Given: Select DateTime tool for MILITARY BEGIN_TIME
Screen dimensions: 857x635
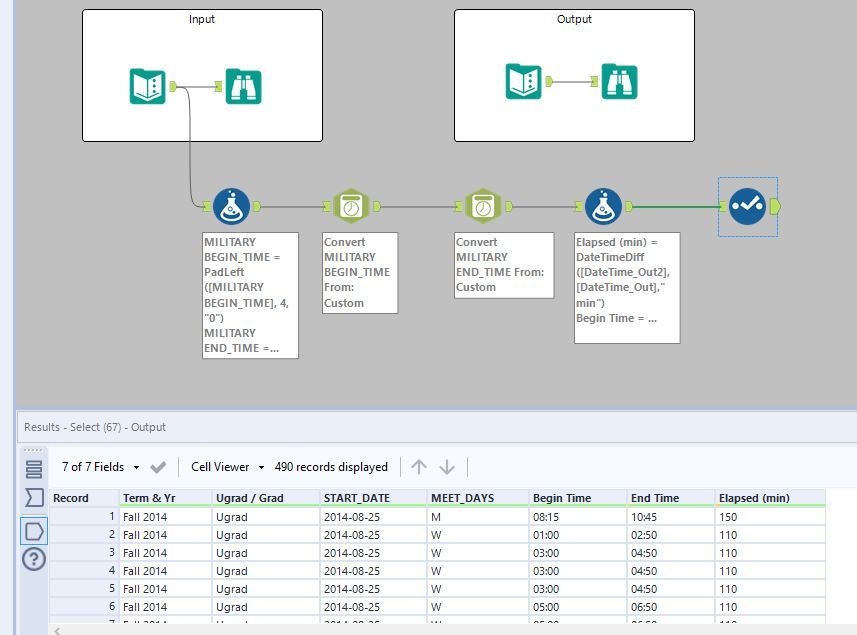Looking at the screenshot, I should pyautogui.click(x=351, y=206).
